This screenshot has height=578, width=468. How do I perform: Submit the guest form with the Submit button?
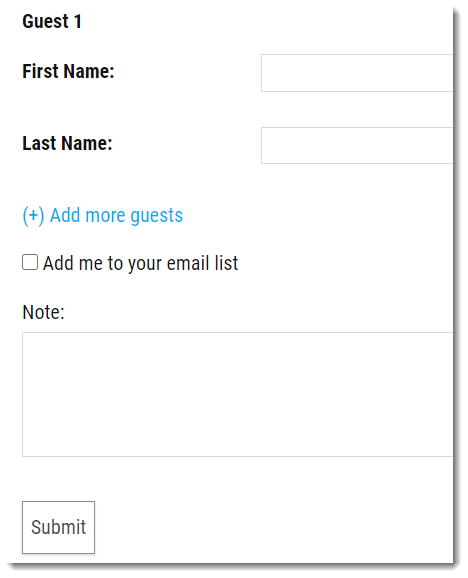click(58, 527)
